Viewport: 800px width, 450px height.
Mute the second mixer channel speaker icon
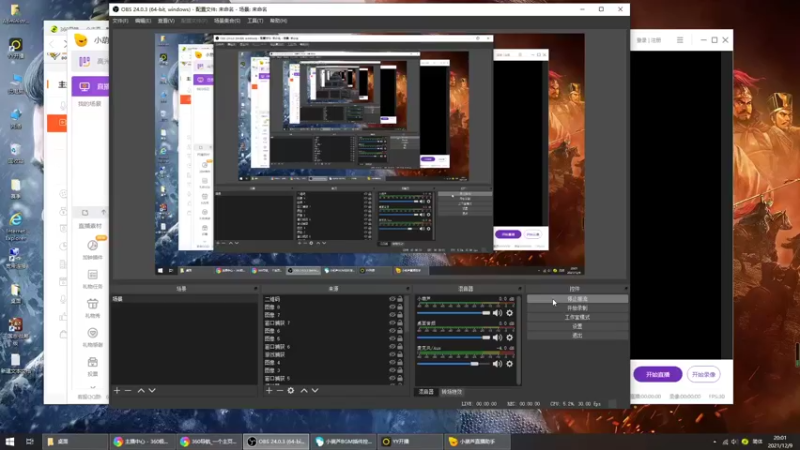click(497, 337)
